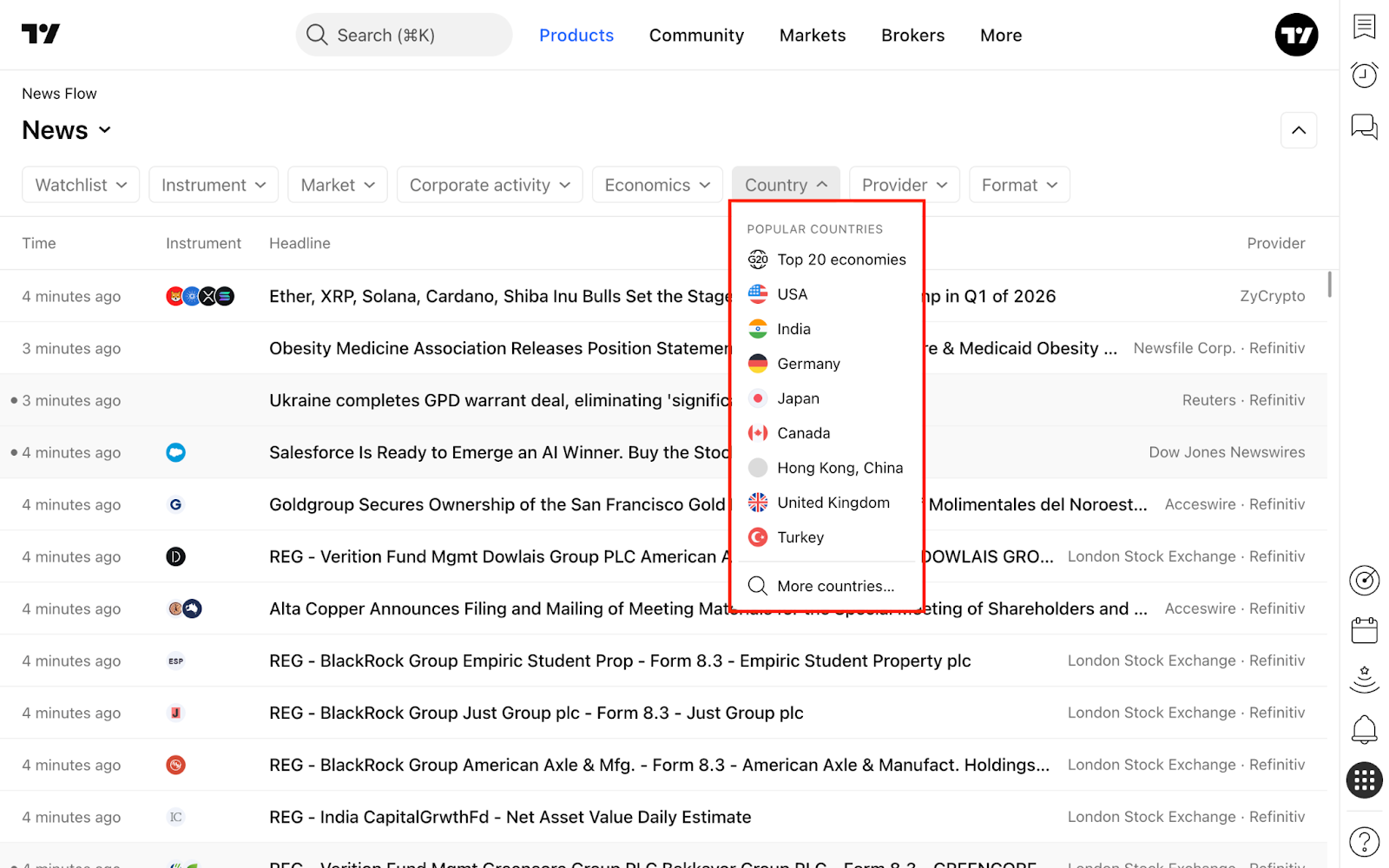The width and height of the screenshot is (1389, 868).
Task: Expand the Watchlist filter dropdown
Action: (81, 185)
